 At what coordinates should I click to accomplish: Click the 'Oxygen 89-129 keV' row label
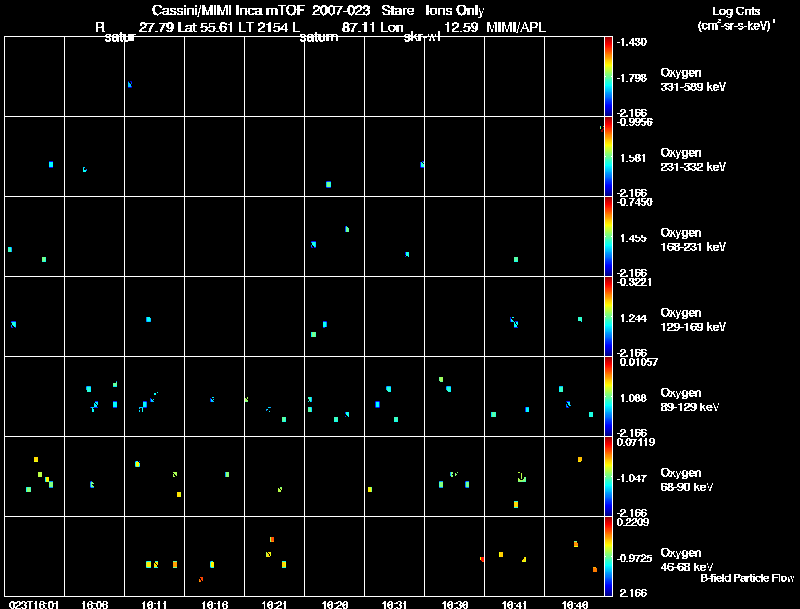[690, 400]
